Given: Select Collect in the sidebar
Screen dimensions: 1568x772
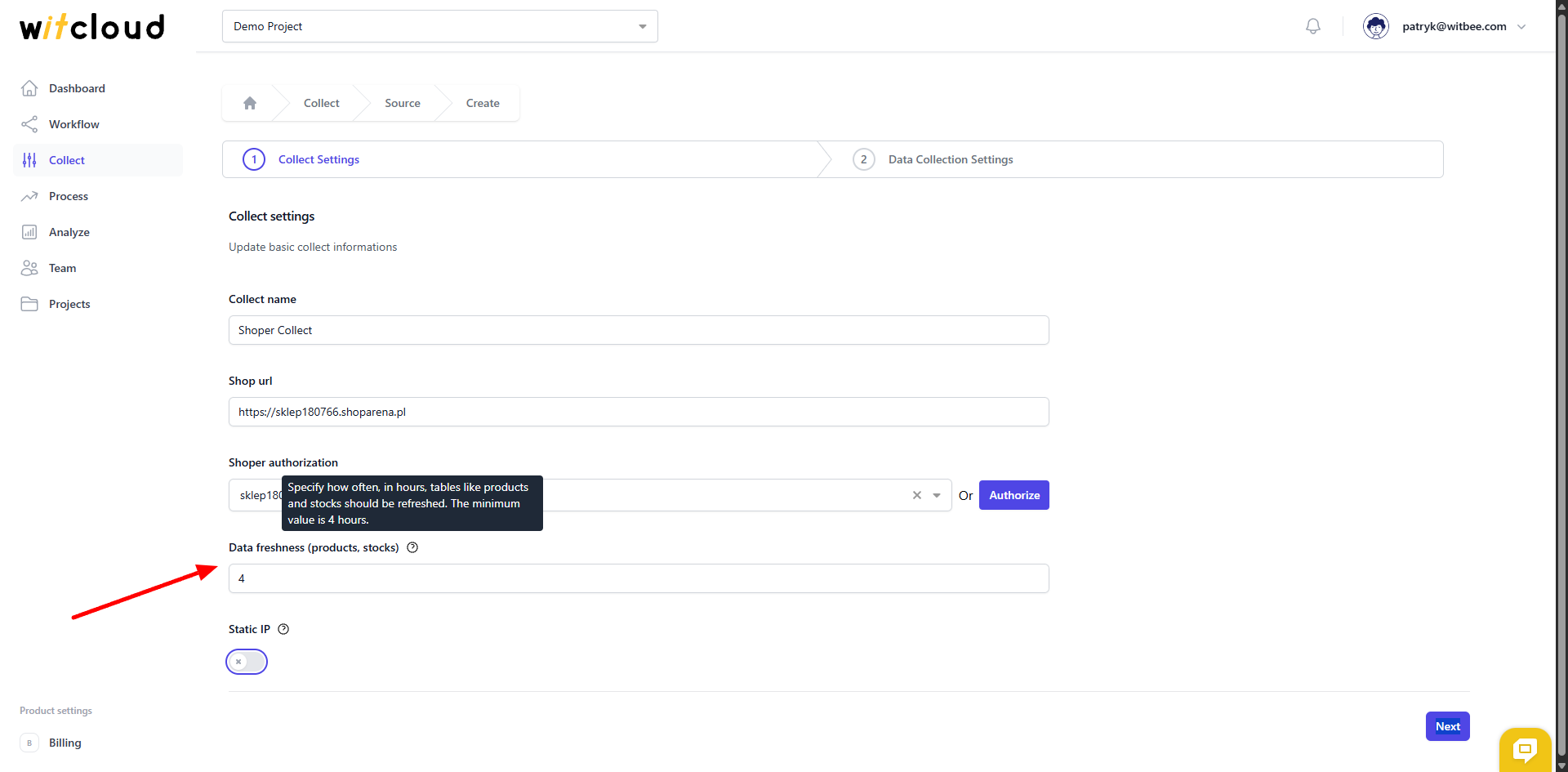Looking at the screenshot, I should coord(98,160).
